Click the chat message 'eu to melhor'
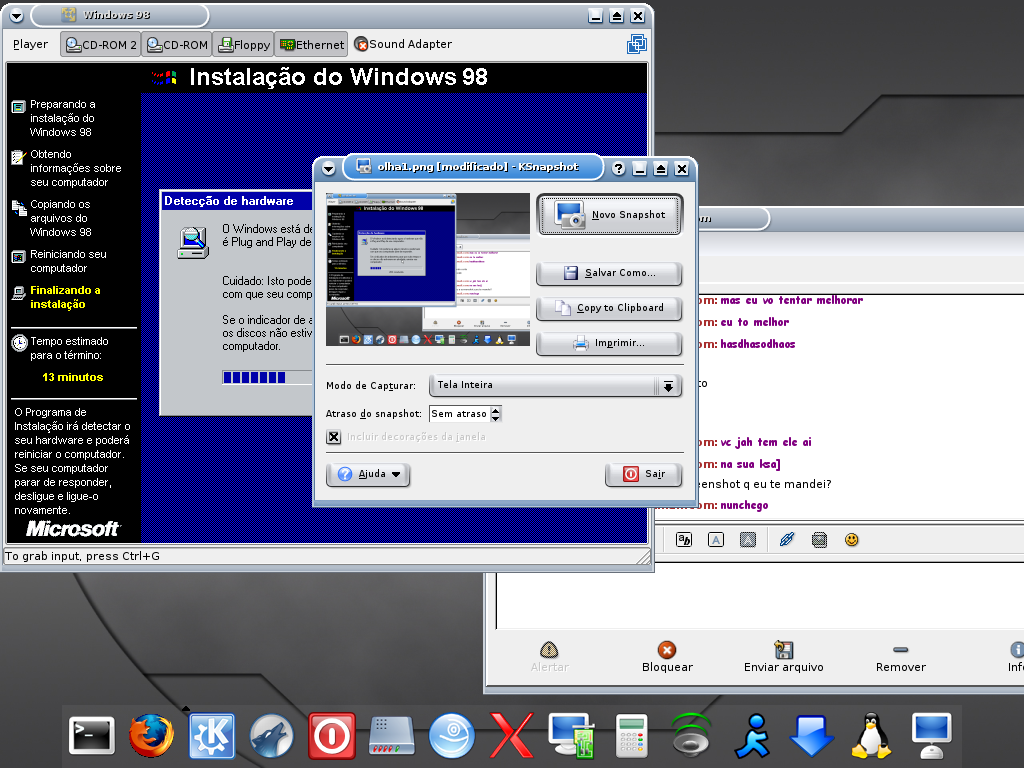 coord(754,323)
